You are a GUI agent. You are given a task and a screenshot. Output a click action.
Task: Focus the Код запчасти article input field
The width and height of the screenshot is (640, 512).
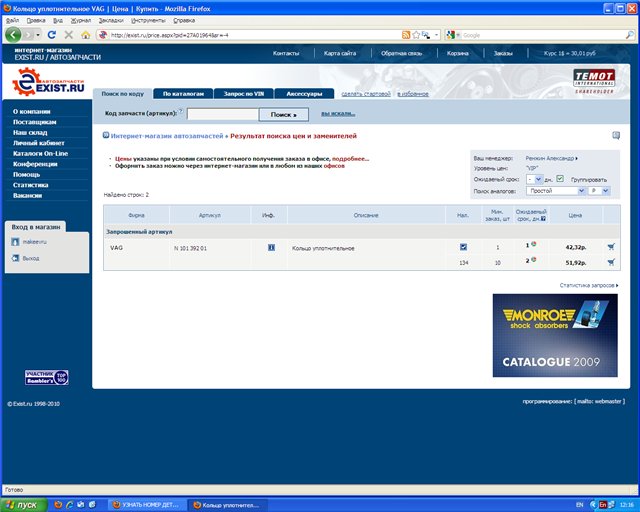[223, 114]
